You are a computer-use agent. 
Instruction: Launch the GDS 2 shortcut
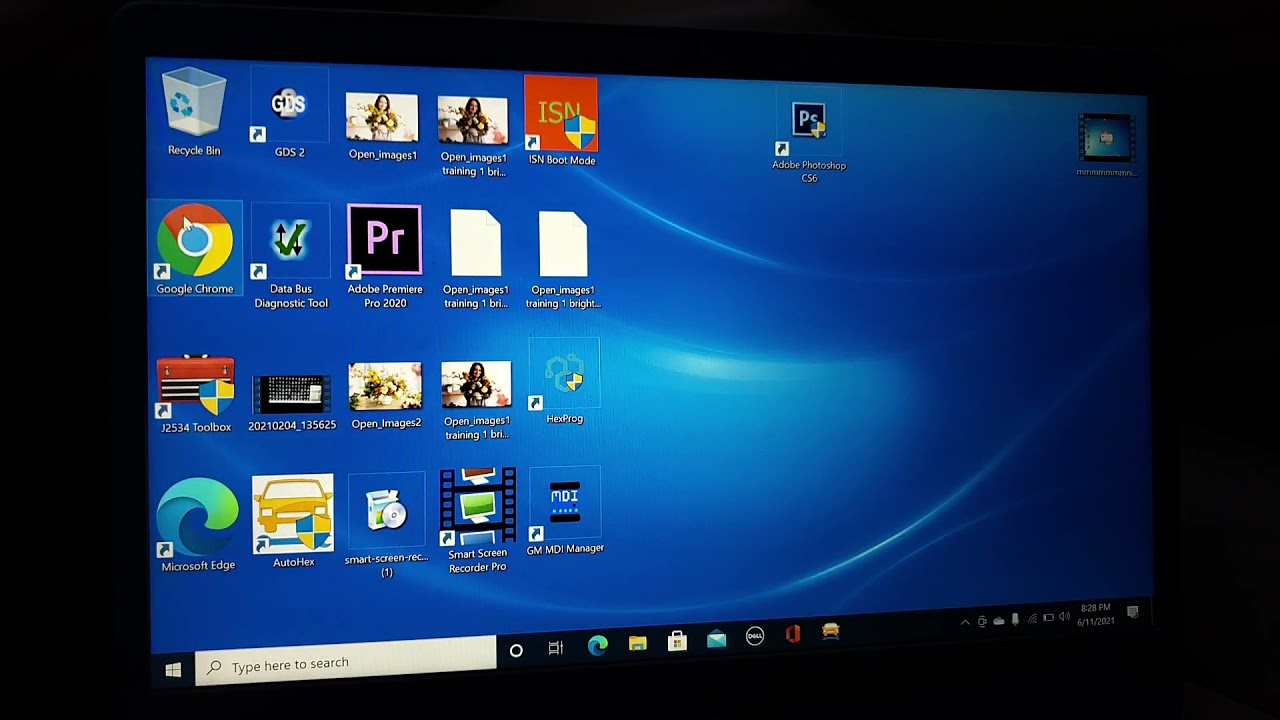289,113
